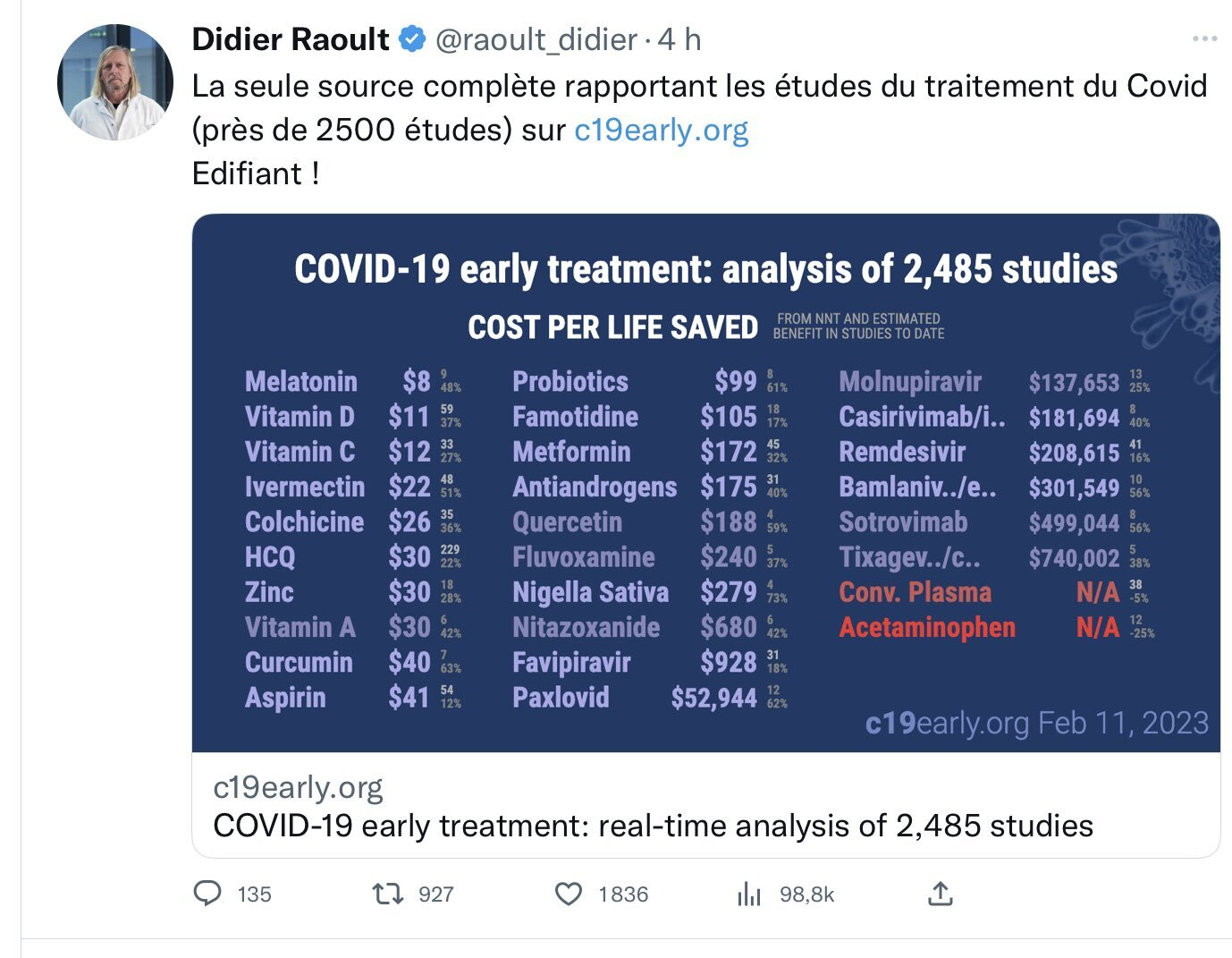The image size is (1232, 958).
Task: Click the 927 retweets count
Action: pyautogui.click(x=436, y=894)
